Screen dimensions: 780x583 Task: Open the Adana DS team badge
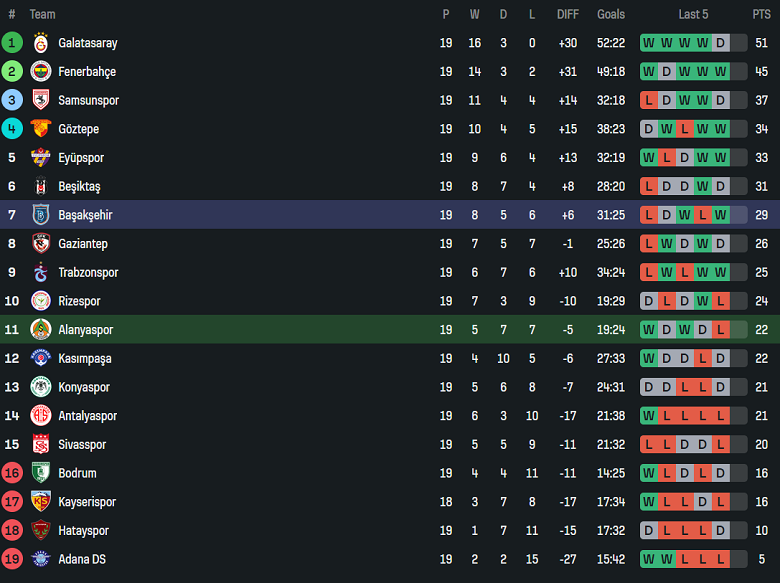pyautogui.click(x=41, y=559)
